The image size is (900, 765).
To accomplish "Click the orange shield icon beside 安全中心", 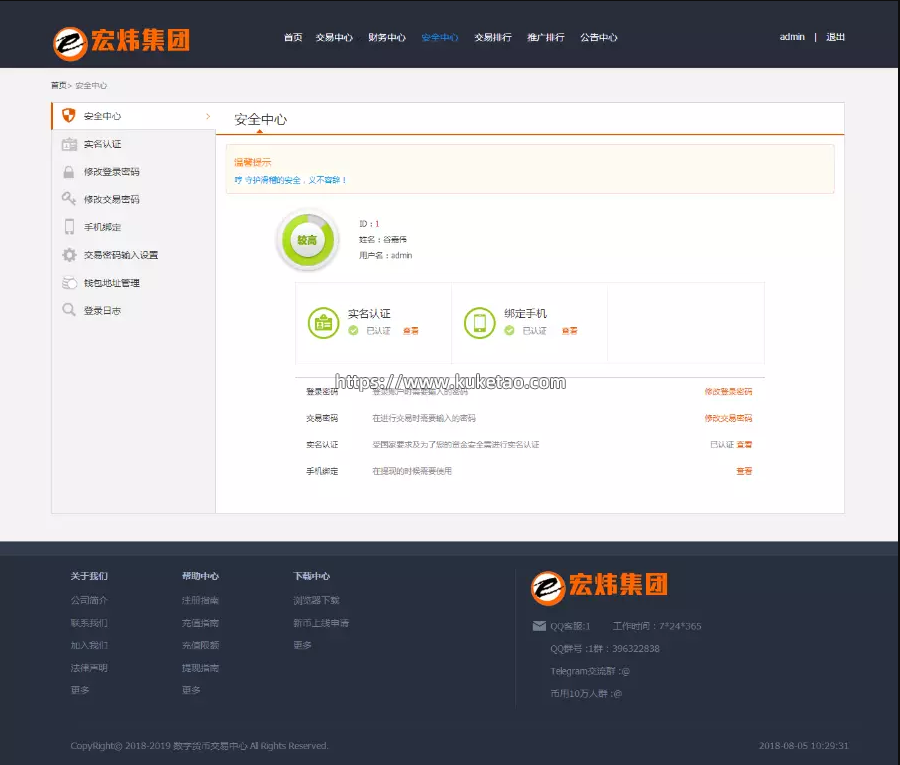I will (x=69, y=116).
